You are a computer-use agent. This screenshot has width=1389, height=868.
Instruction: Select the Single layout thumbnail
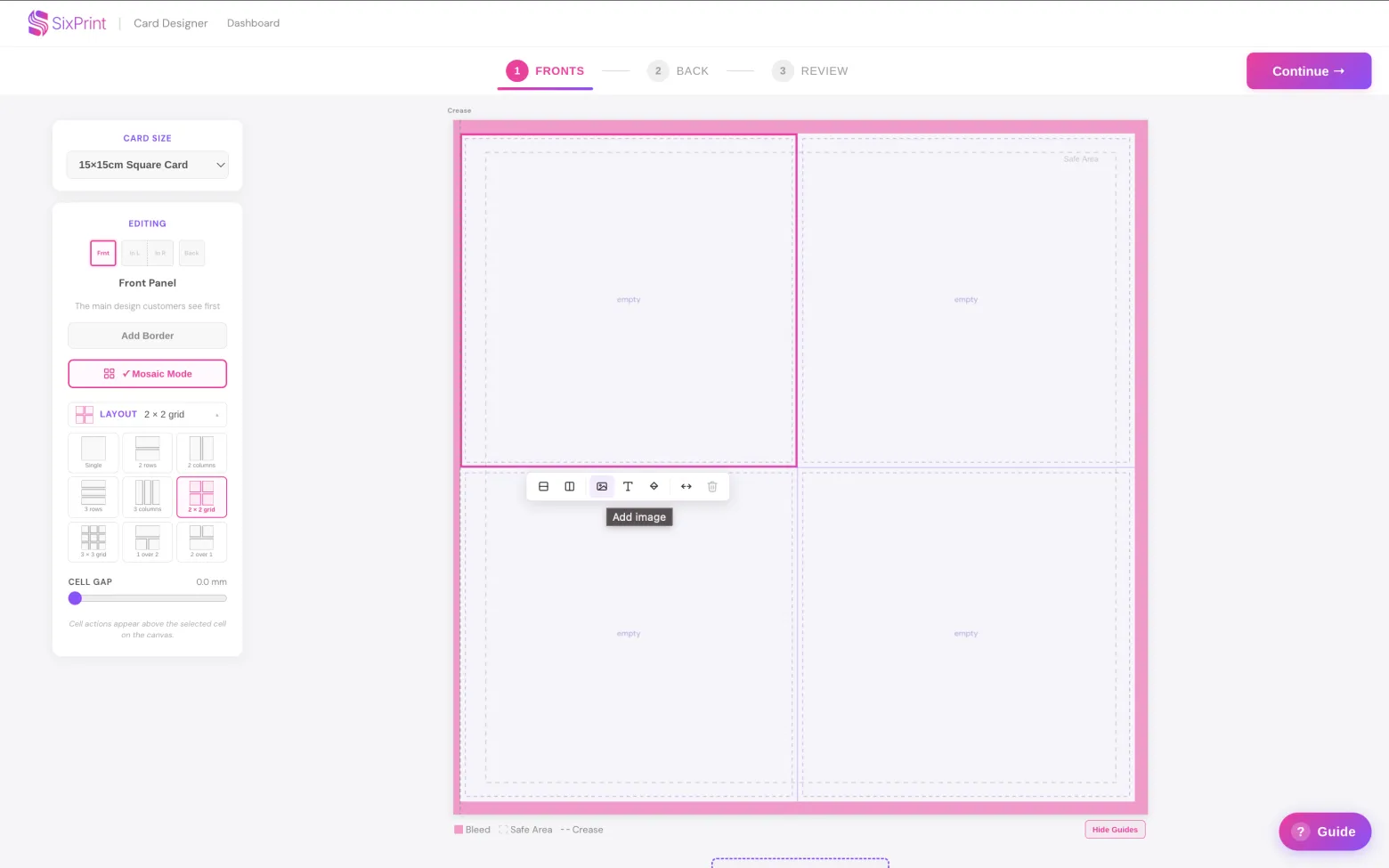coord(93,452)
